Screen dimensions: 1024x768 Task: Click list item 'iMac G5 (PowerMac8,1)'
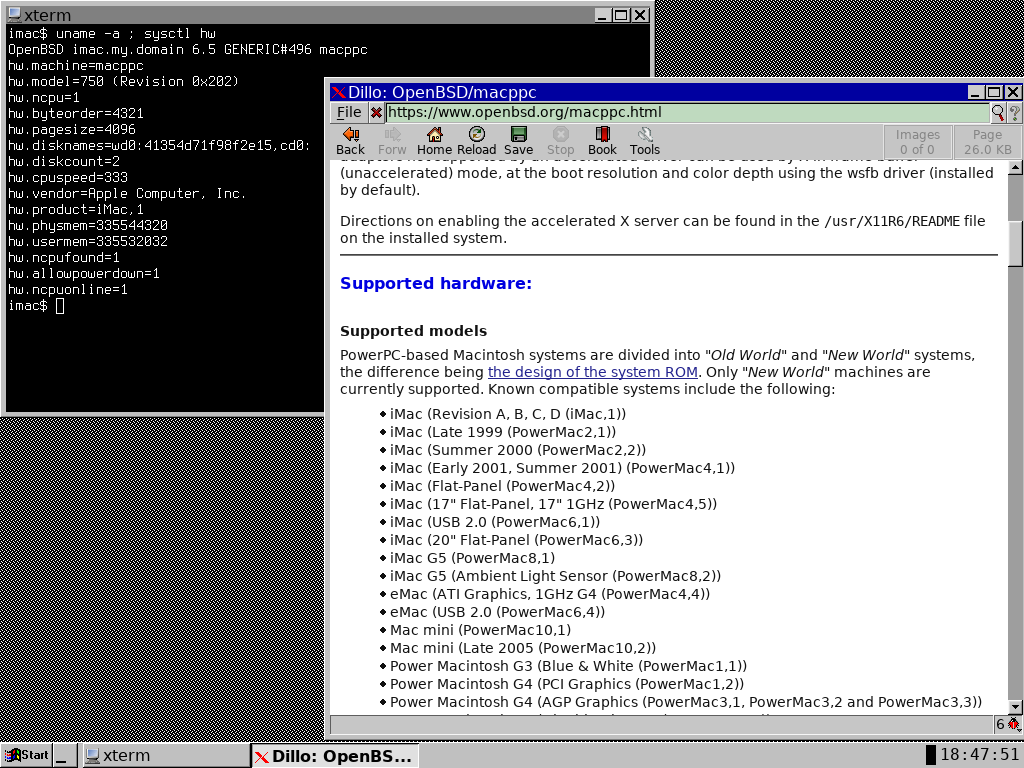pos(472,558)
